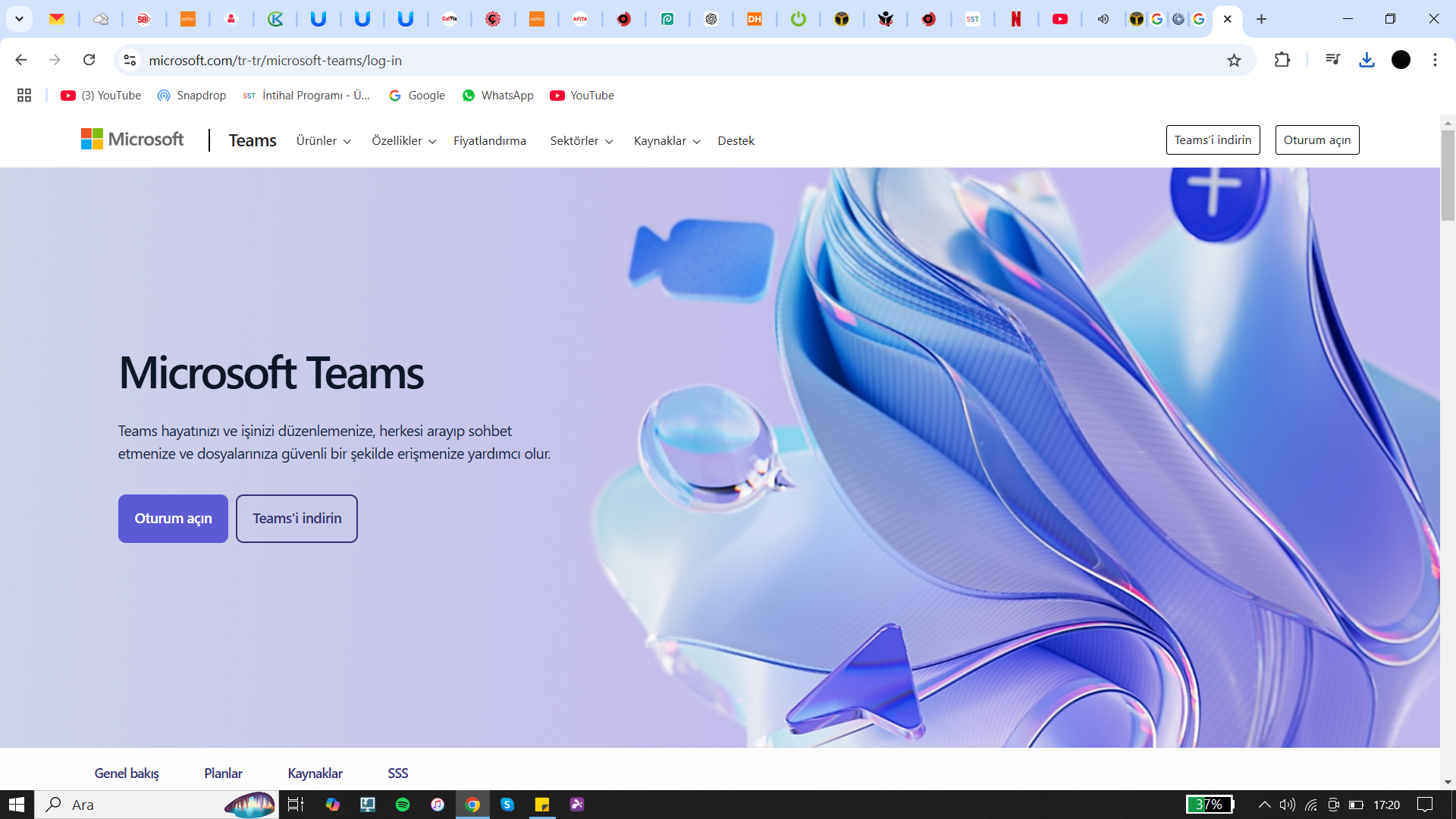Open the Sektörler dropdown
Screen dimensions: 1456x819
click(581, 141)
